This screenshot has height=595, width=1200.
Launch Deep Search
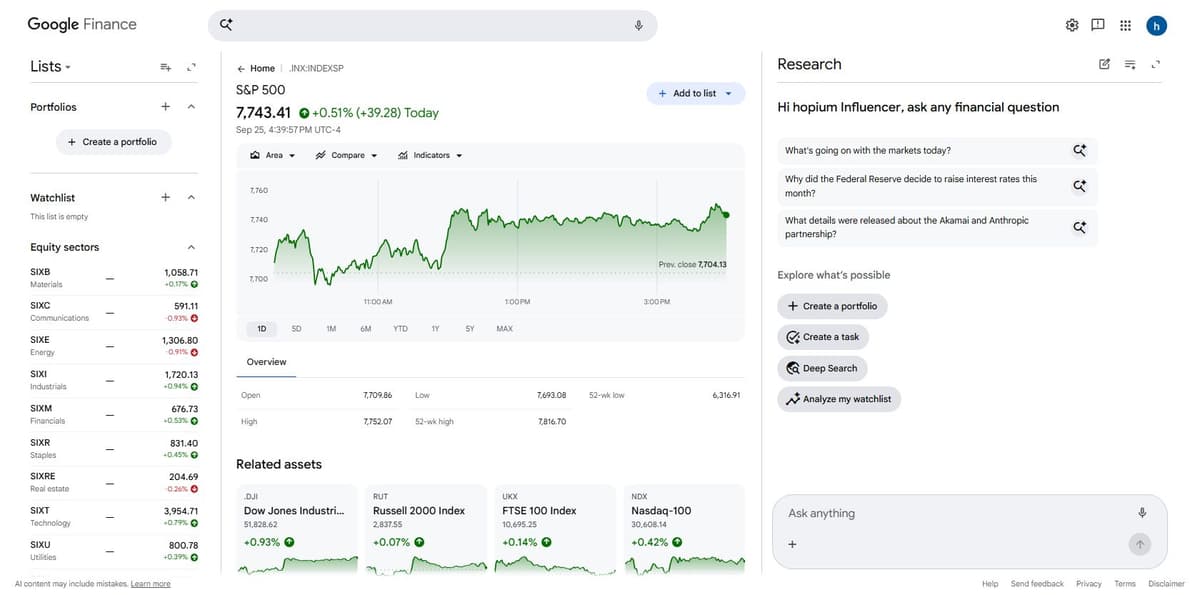click(822, 368)
